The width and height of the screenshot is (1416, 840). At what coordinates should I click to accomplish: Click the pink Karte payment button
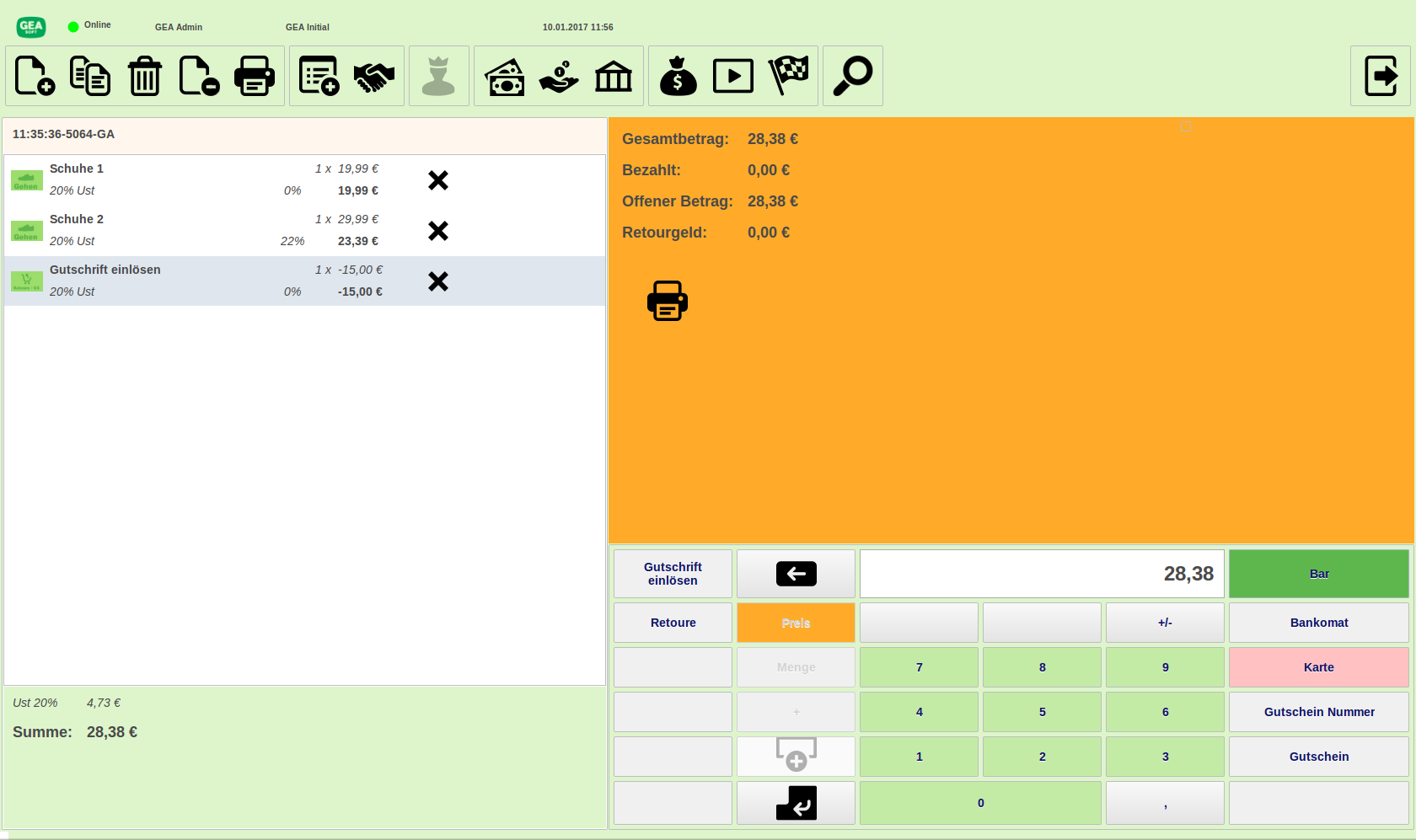1318,667
